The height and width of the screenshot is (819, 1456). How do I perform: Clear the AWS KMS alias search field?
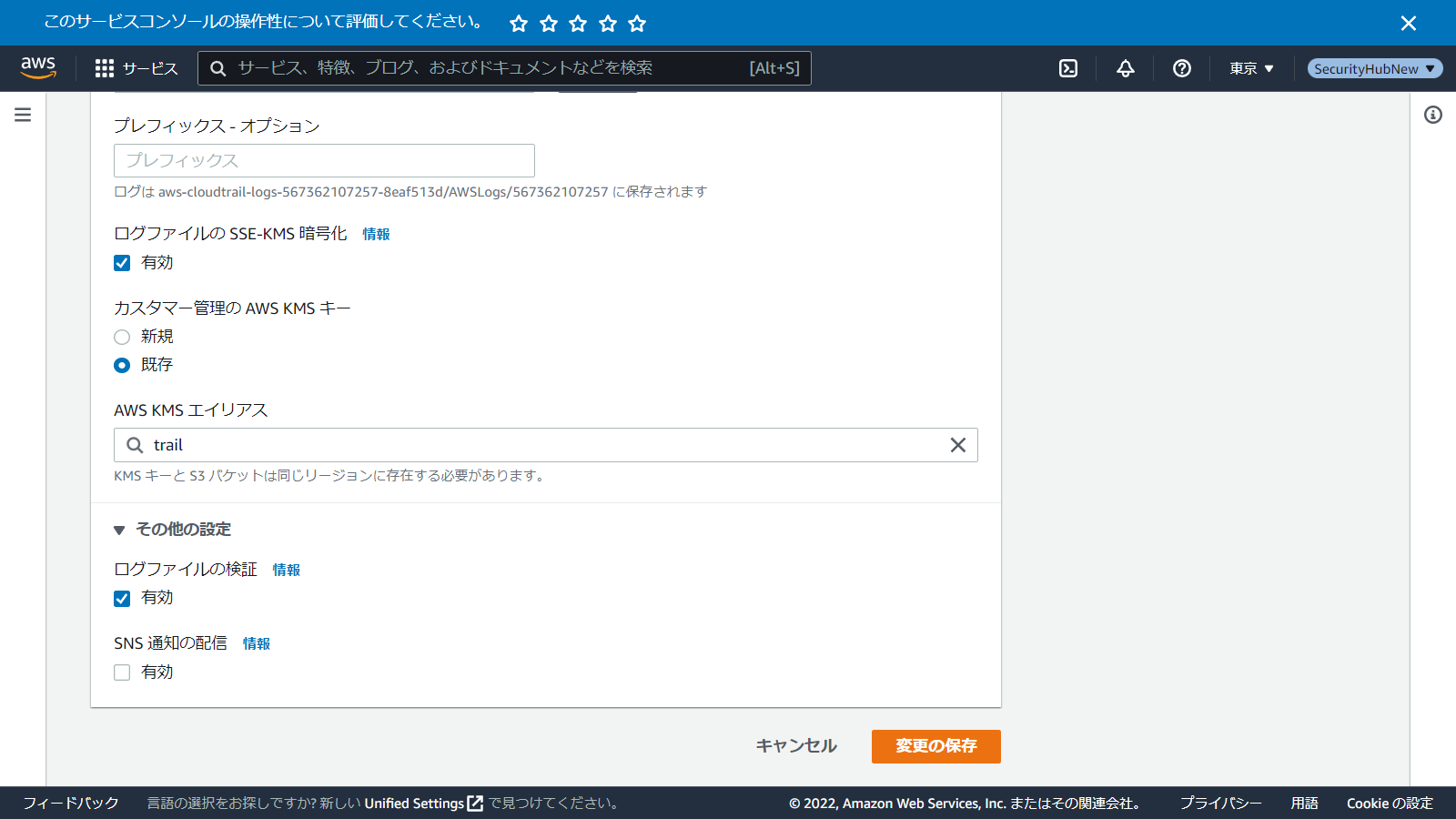click(x=957, y=445)
